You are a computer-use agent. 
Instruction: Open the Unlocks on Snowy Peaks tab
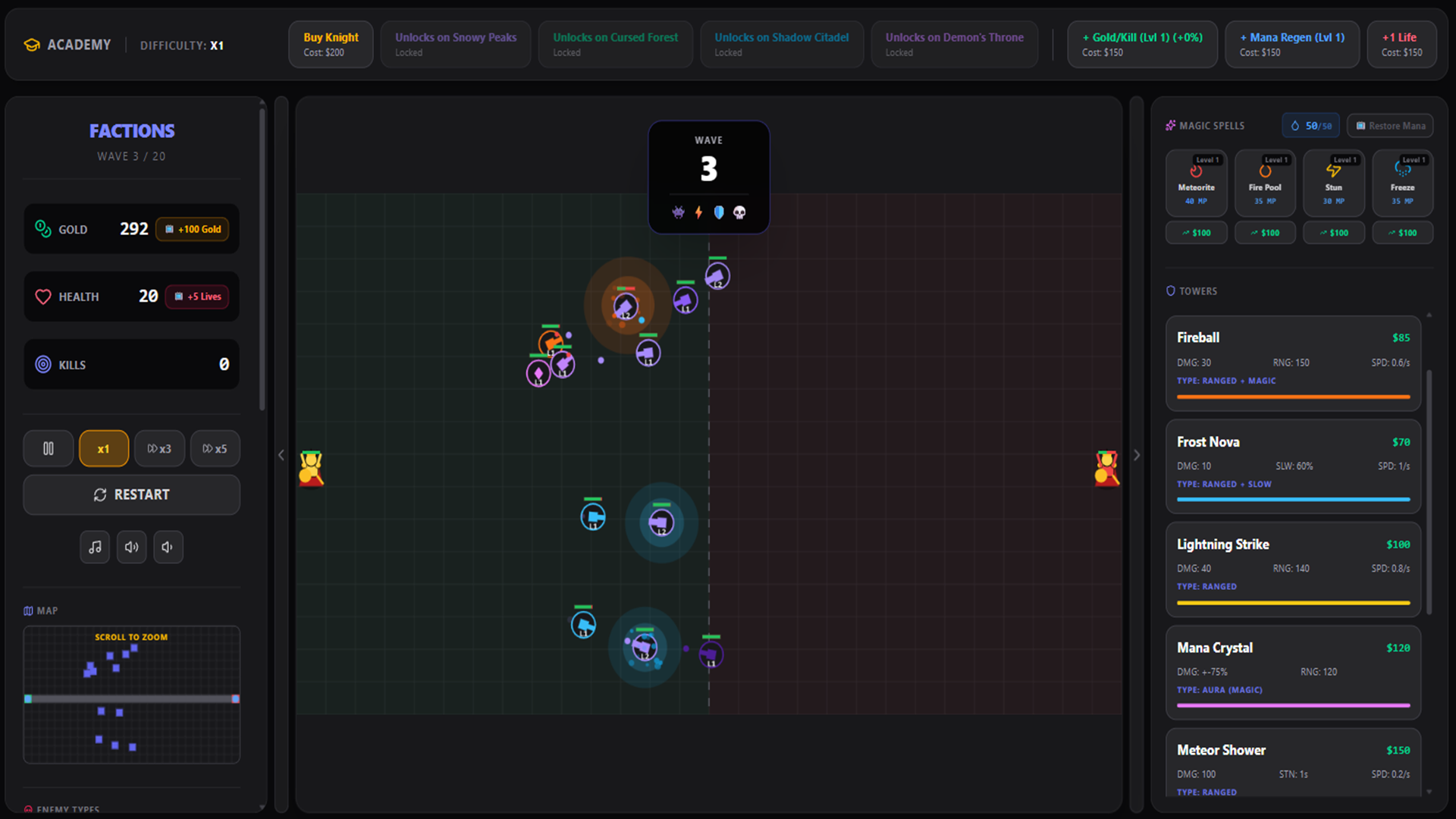pyautogui.click(x=455, y=44)
